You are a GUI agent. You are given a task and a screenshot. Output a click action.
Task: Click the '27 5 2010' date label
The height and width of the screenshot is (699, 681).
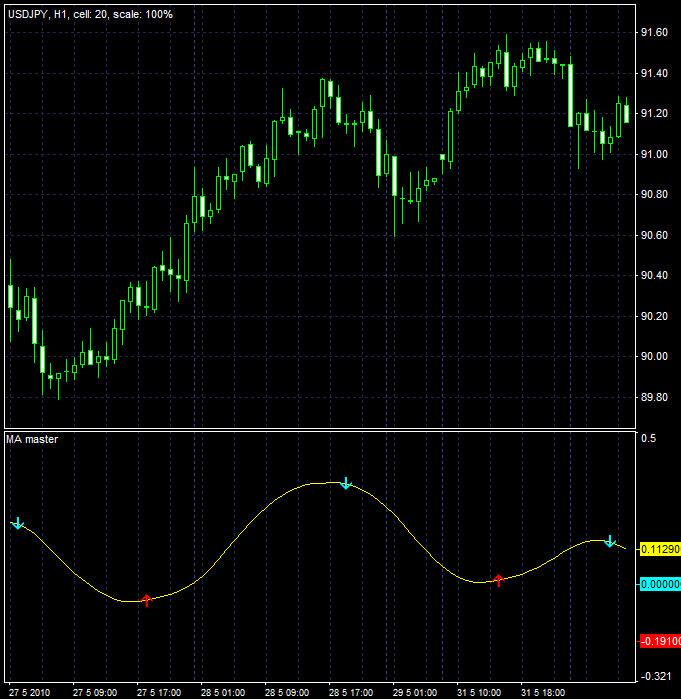click(x=29, y=693)
